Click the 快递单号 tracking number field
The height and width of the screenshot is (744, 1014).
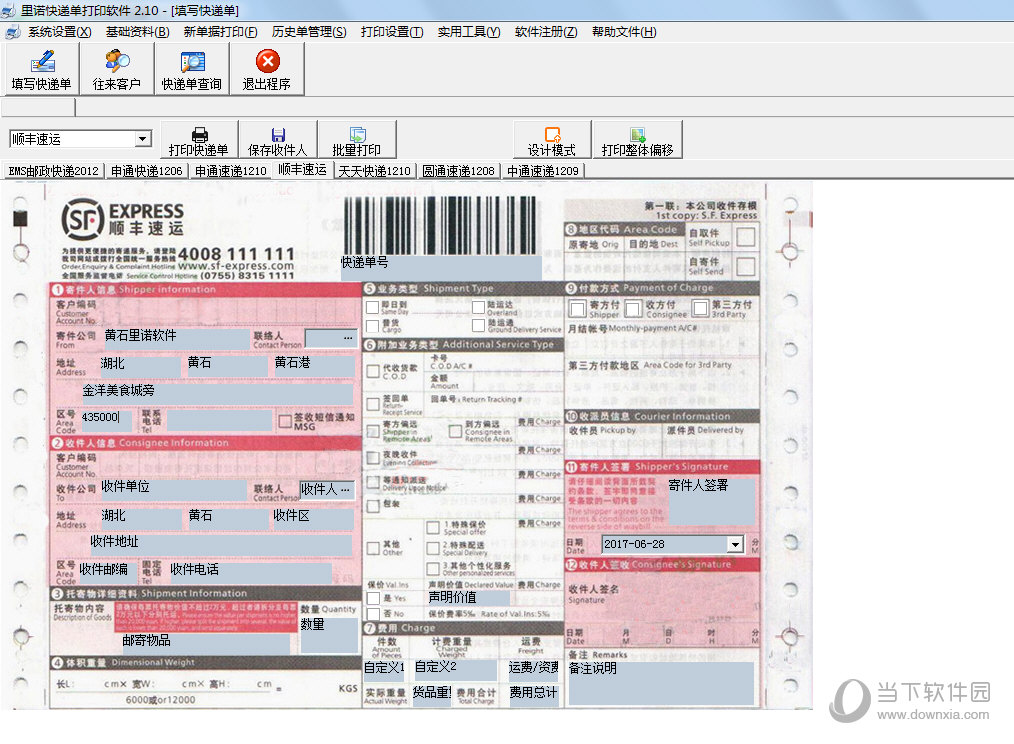pos(441,267)
